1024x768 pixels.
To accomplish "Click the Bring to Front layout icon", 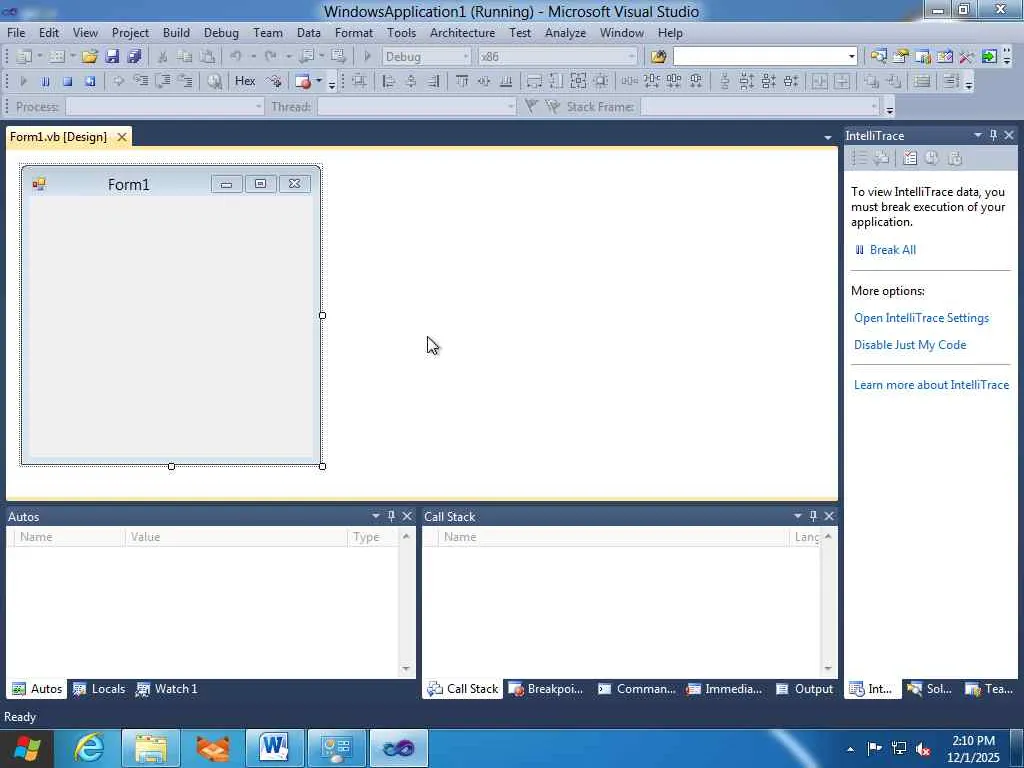I will pyautogui.click(x=871, y=82).
